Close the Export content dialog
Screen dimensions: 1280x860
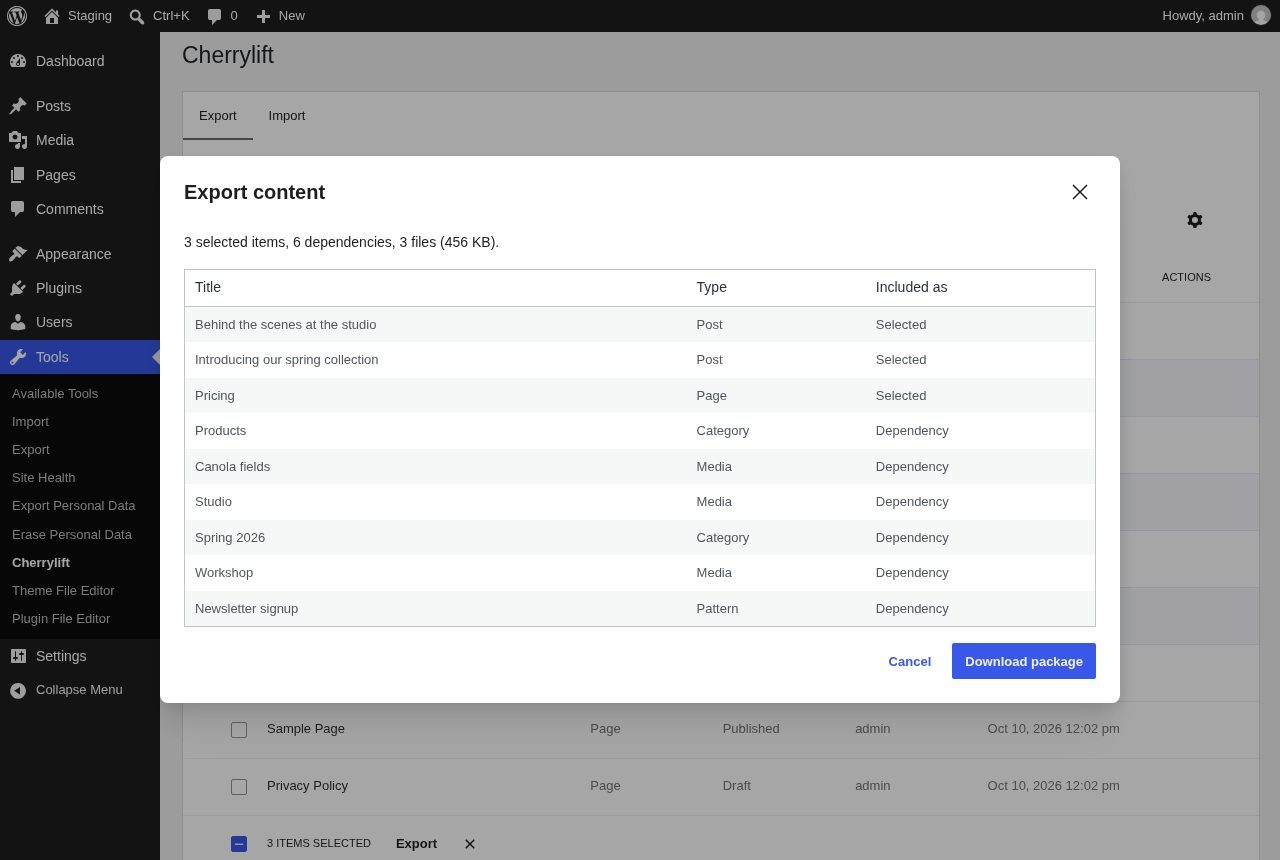(1080, 192)
